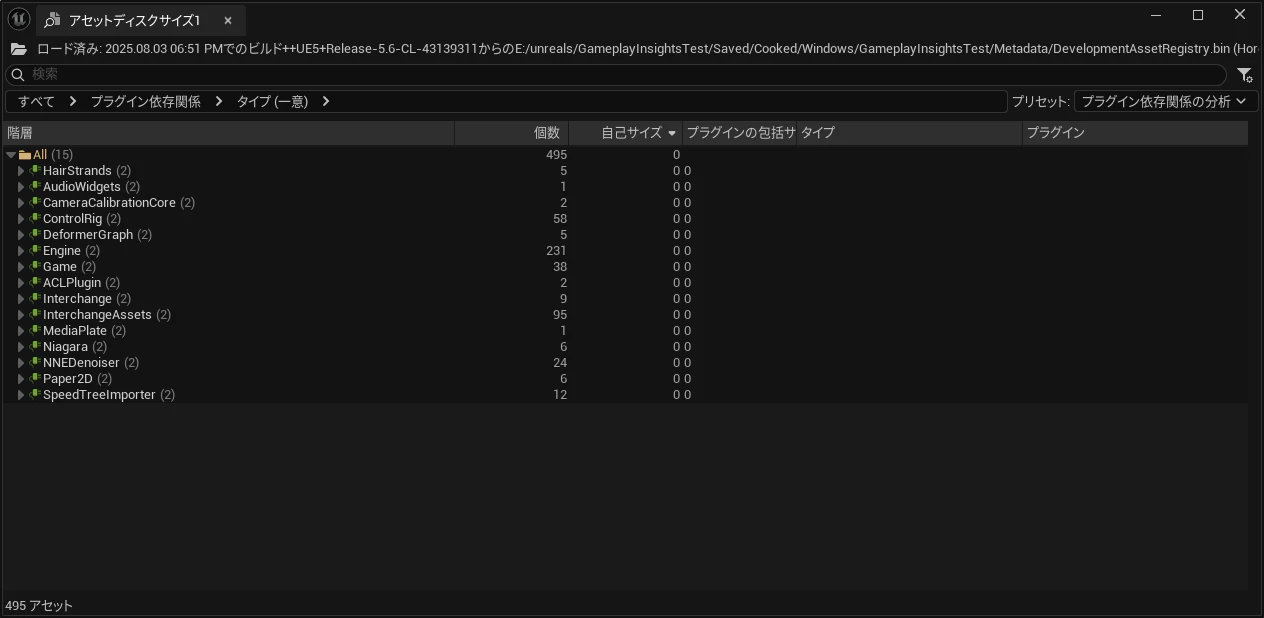
Task: Select the MediaPlate row text
Action: click(75, 331)
